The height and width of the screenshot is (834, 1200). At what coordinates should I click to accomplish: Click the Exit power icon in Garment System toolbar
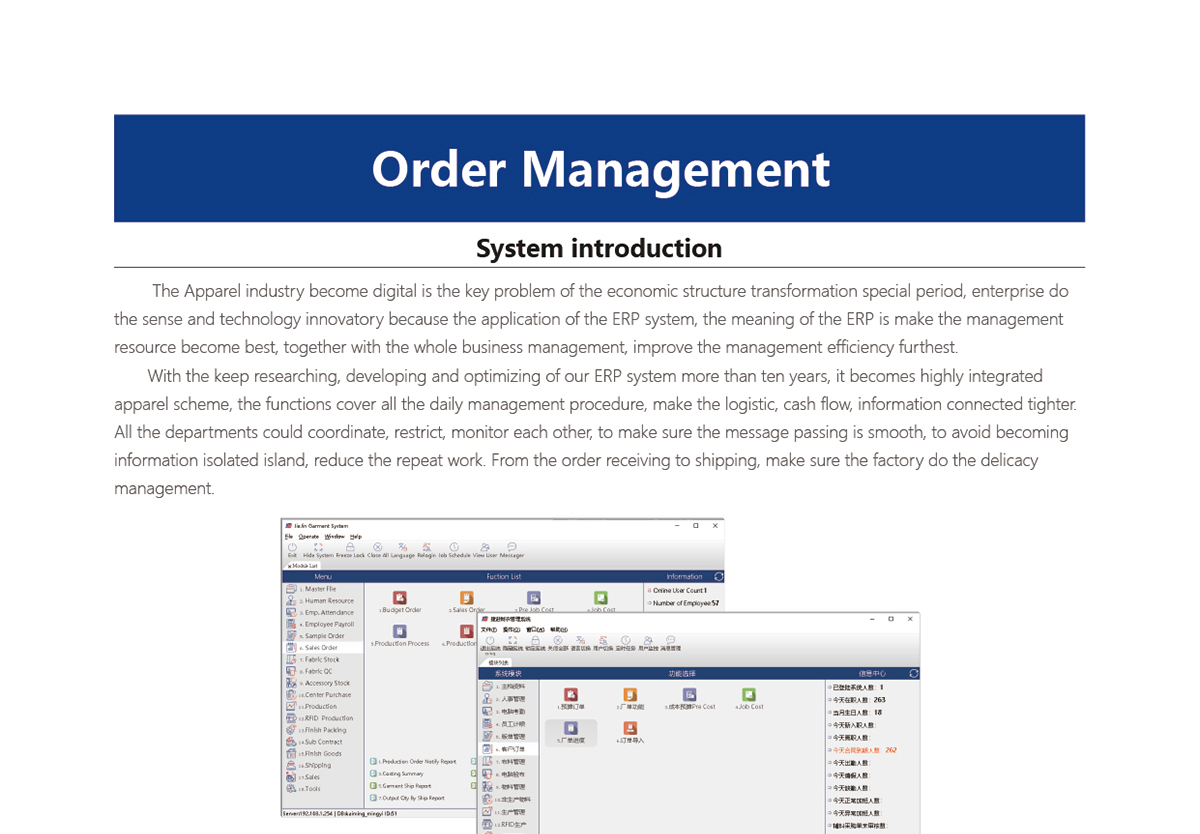(x=292, y=547)
